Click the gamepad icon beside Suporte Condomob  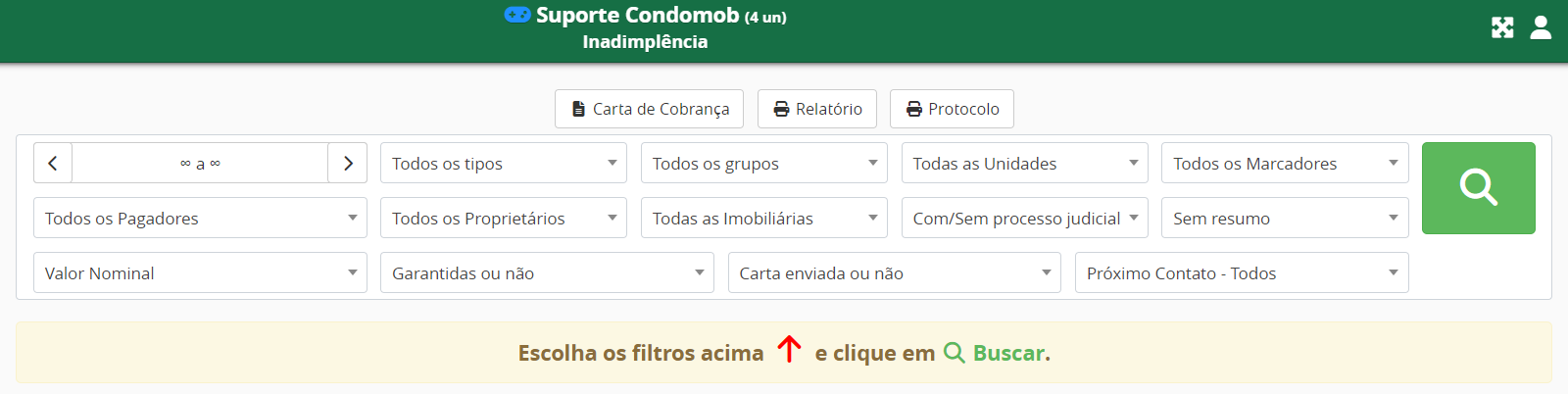pyautogui.click(x=517, y=15)
